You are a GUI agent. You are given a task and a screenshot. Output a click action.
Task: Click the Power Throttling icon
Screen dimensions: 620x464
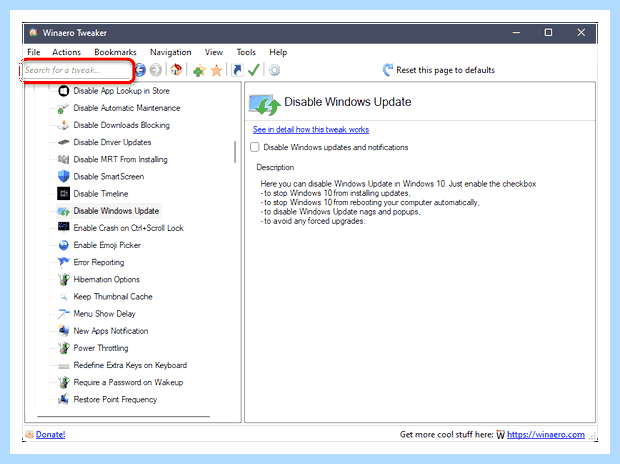point(63,348)
